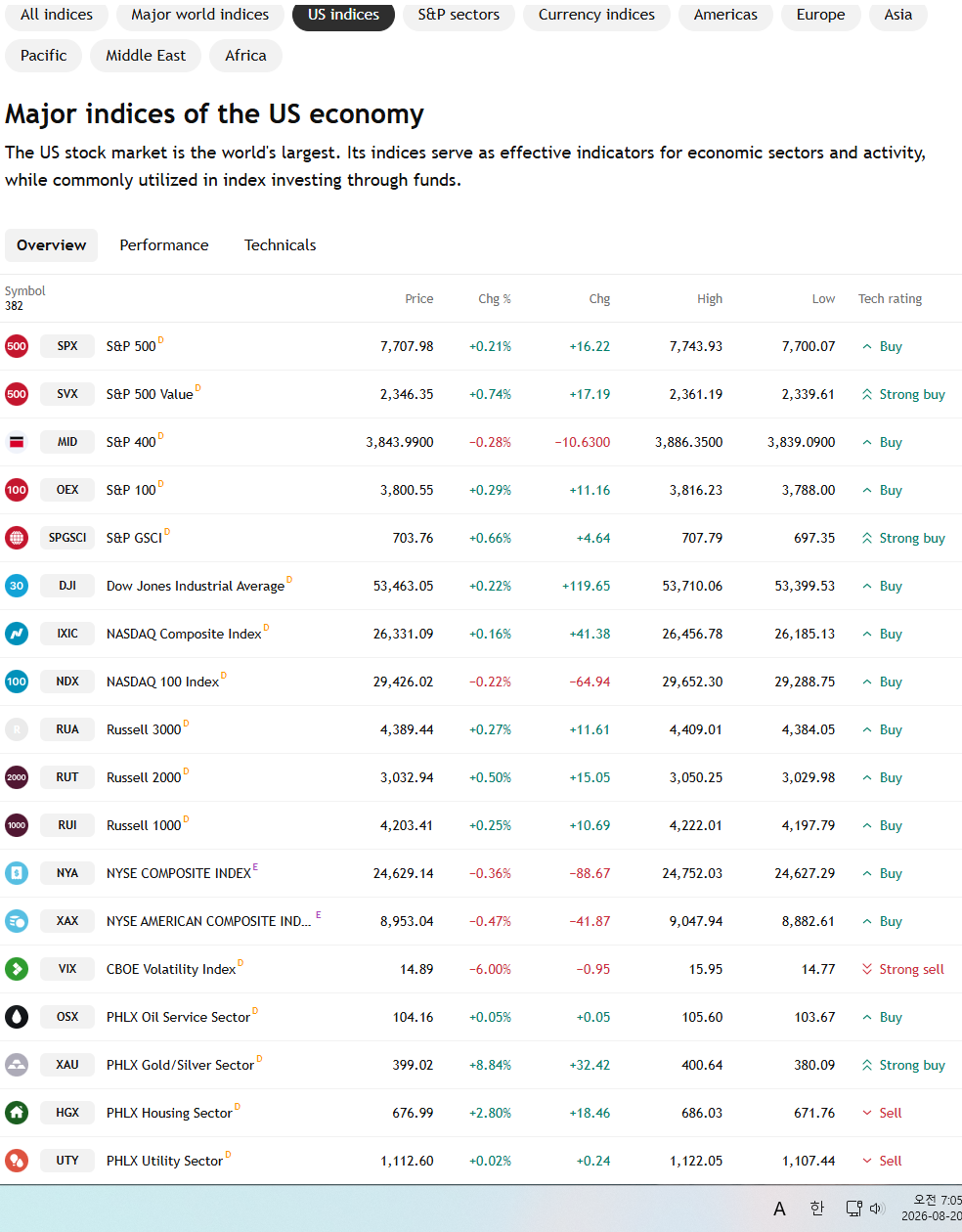The height and width of the screenshot is (1232, 962).
Task: Sort table by Chg % column header
Action: 495,299
